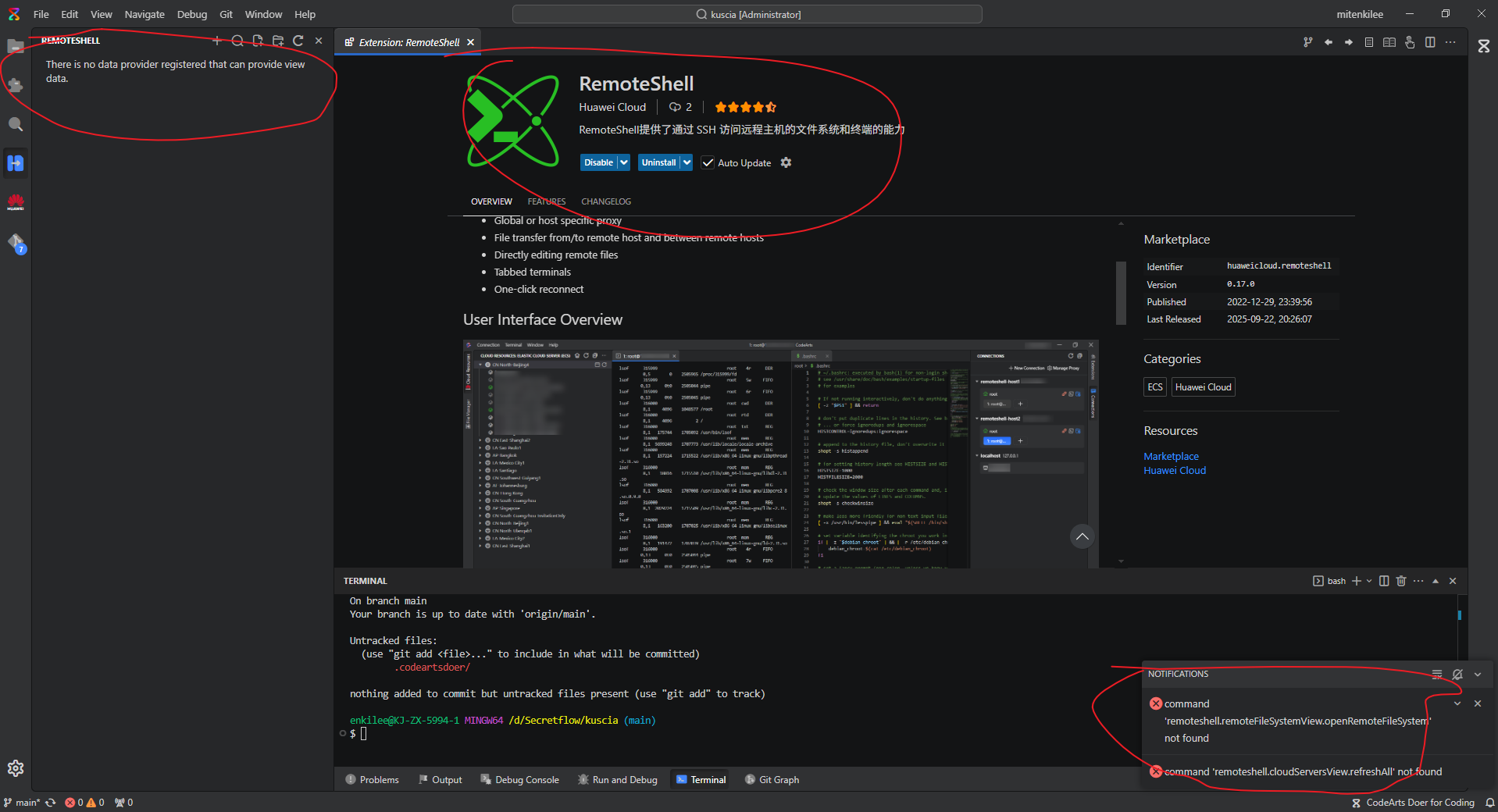
Task: Uninstall the RemoteShell extension
Action: pos(659,162)
